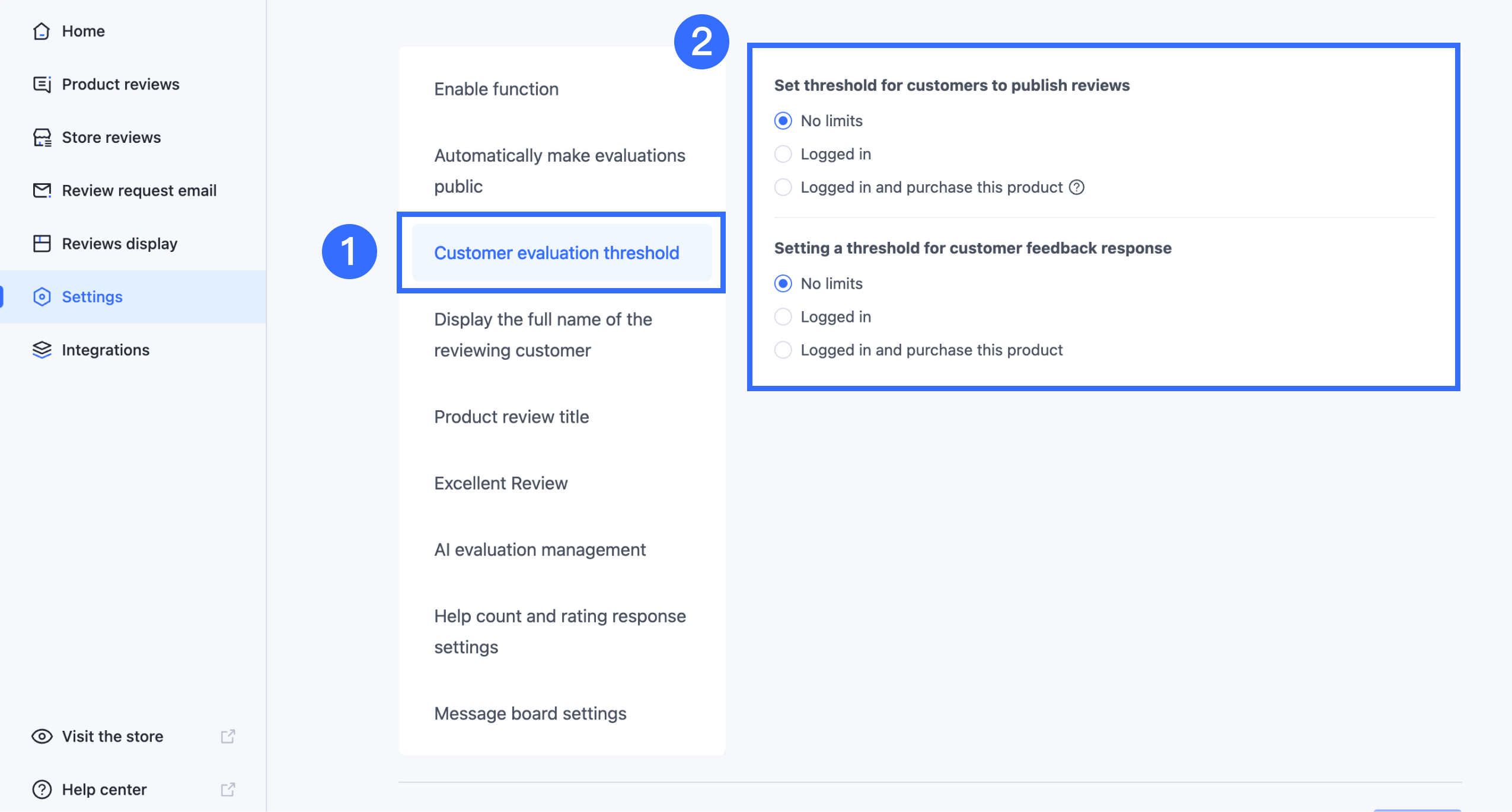This screenshot has height=812, width=1512.
Task: Open Product review title settings
Action: [511, 417]
